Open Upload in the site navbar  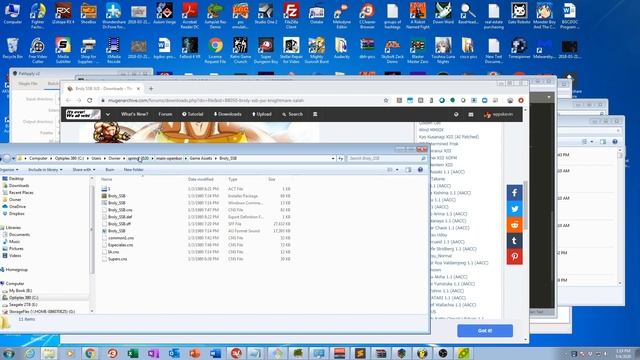[262, 114]
